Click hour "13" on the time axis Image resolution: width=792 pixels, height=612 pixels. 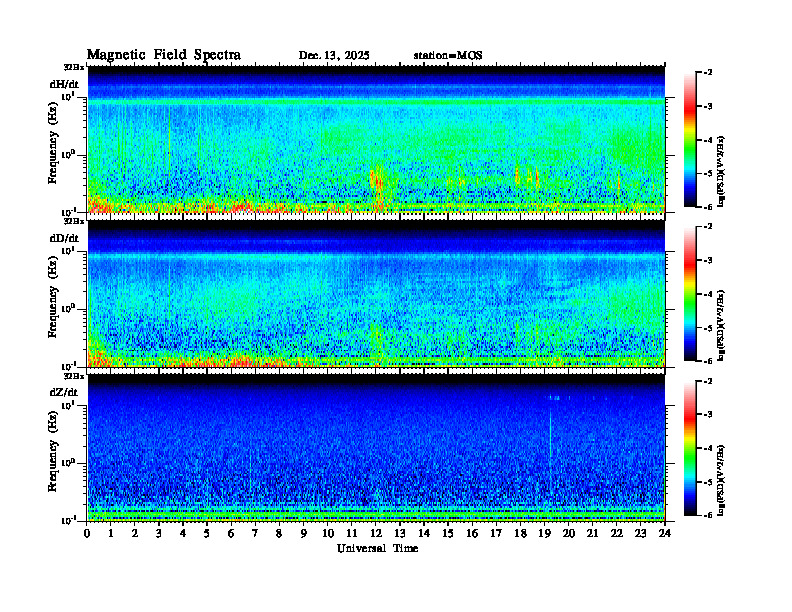tap(400, 533)
